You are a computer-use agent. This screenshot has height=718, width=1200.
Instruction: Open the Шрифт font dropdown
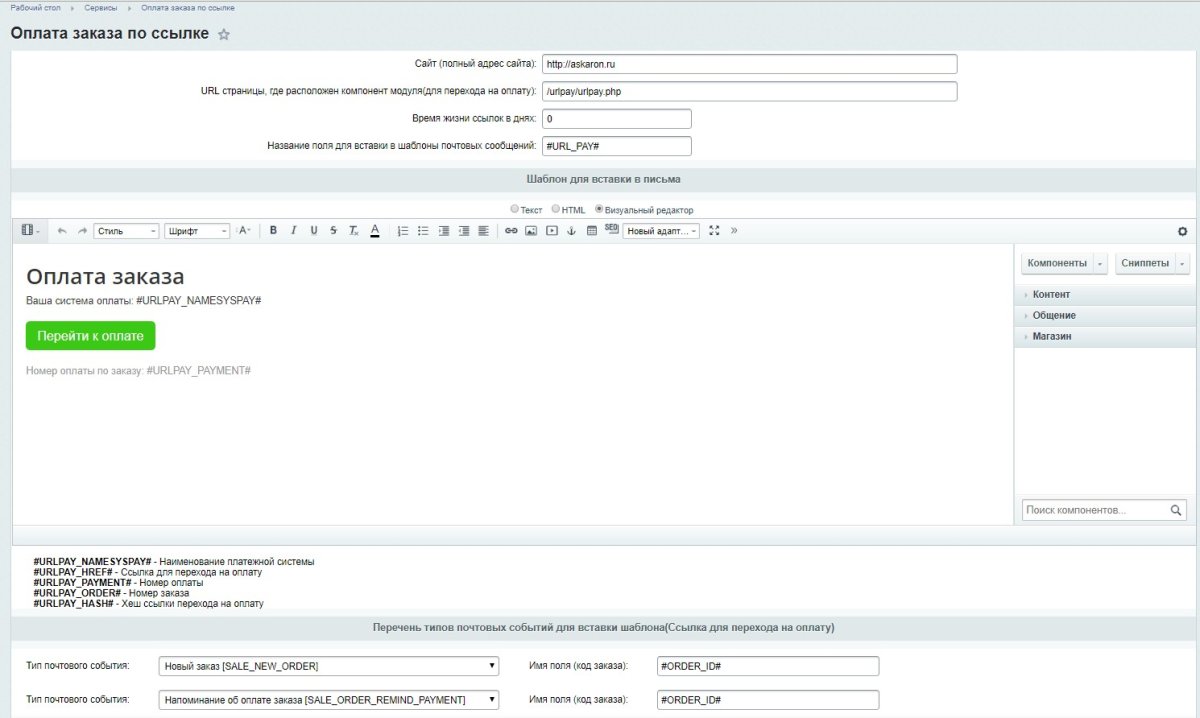tap(197, 231)
